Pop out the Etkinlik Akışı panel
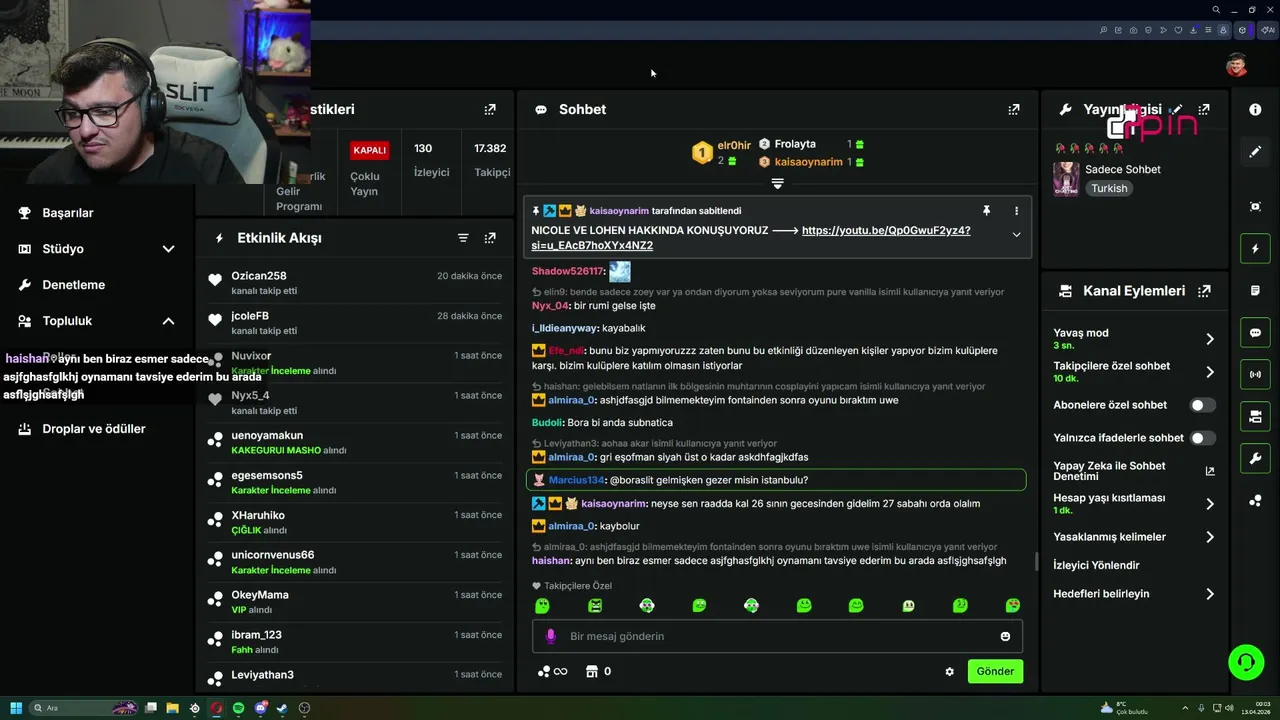 tap(490, 238)
